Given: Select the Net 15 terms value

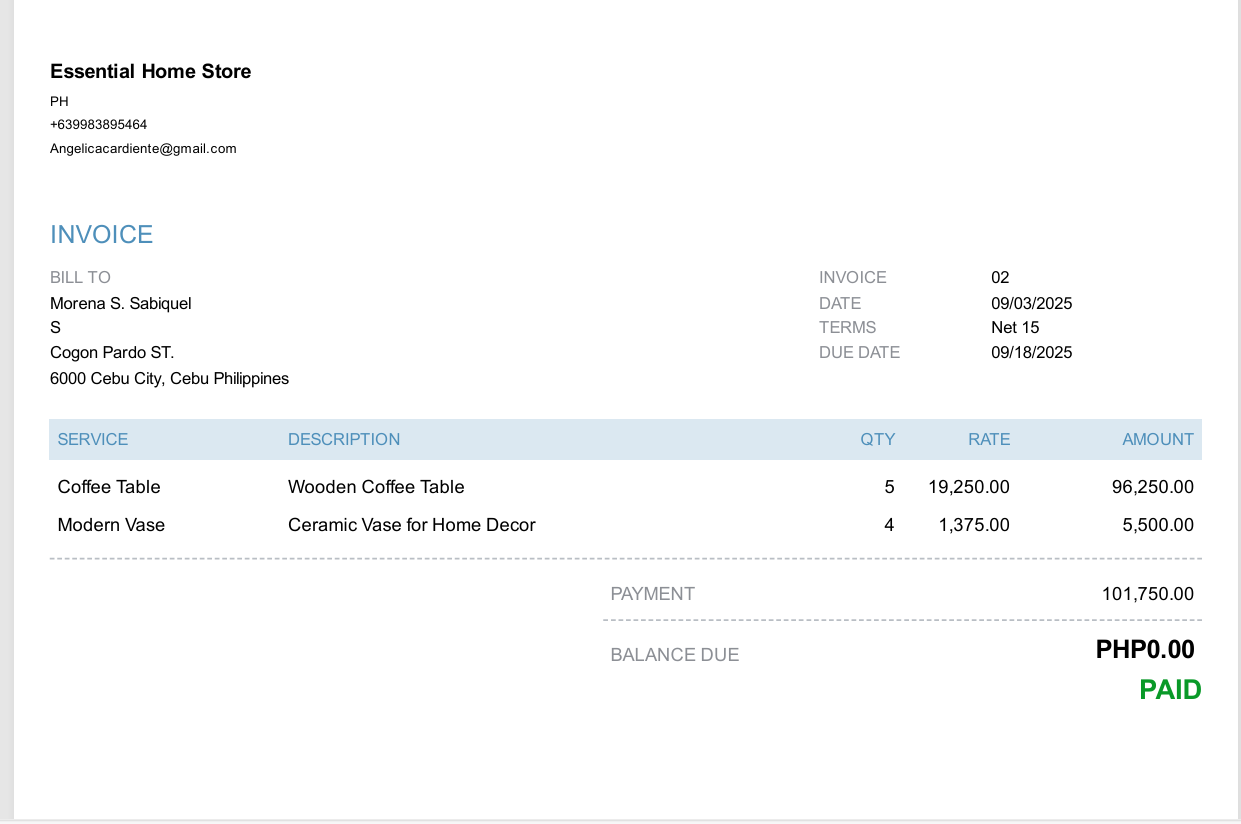Looking at the screenshot, I should click(1015, 327).
